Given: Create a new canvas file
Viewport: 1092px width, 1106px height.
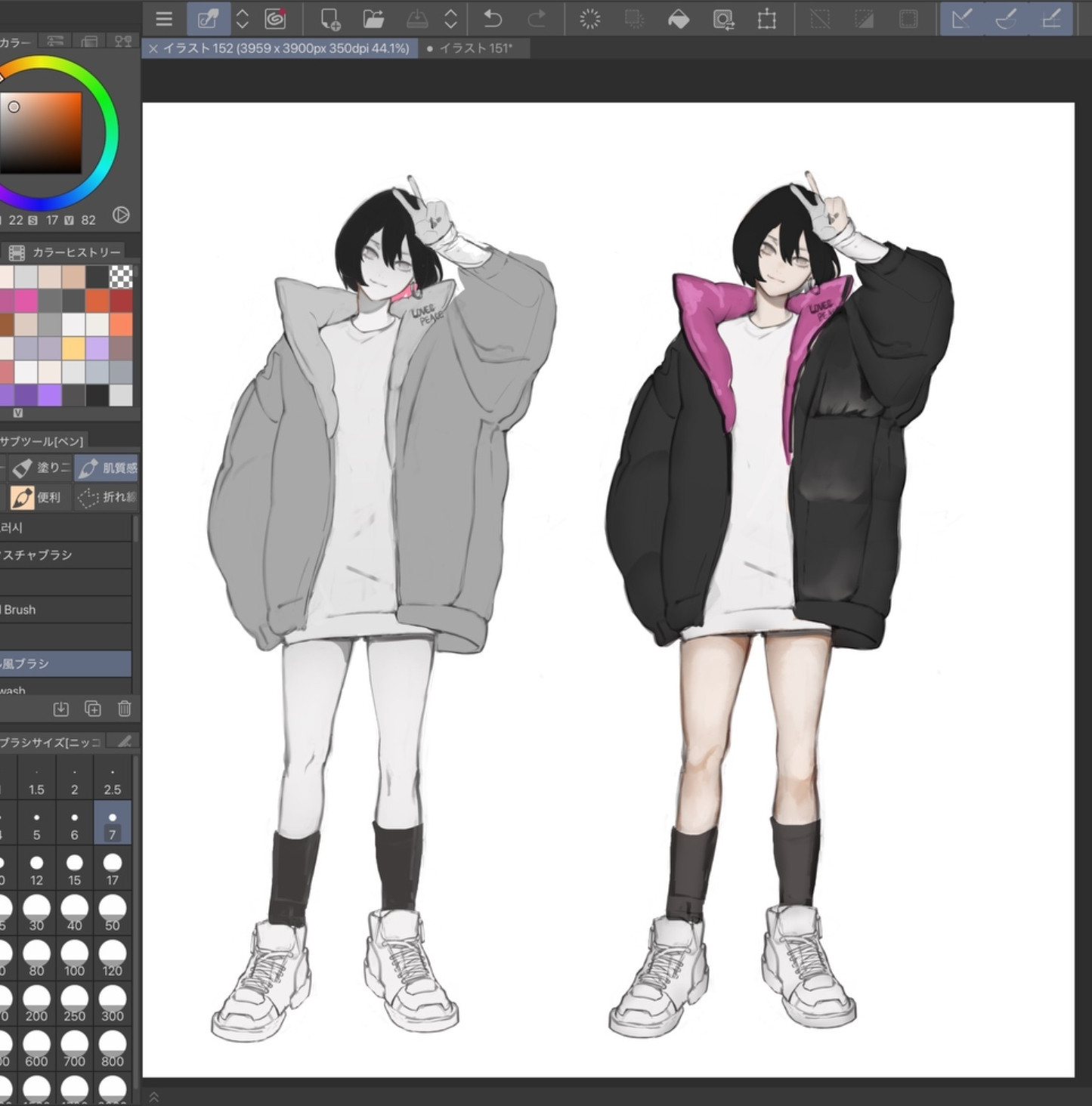Looking at the screenshot, I should (x=330, y=19).
